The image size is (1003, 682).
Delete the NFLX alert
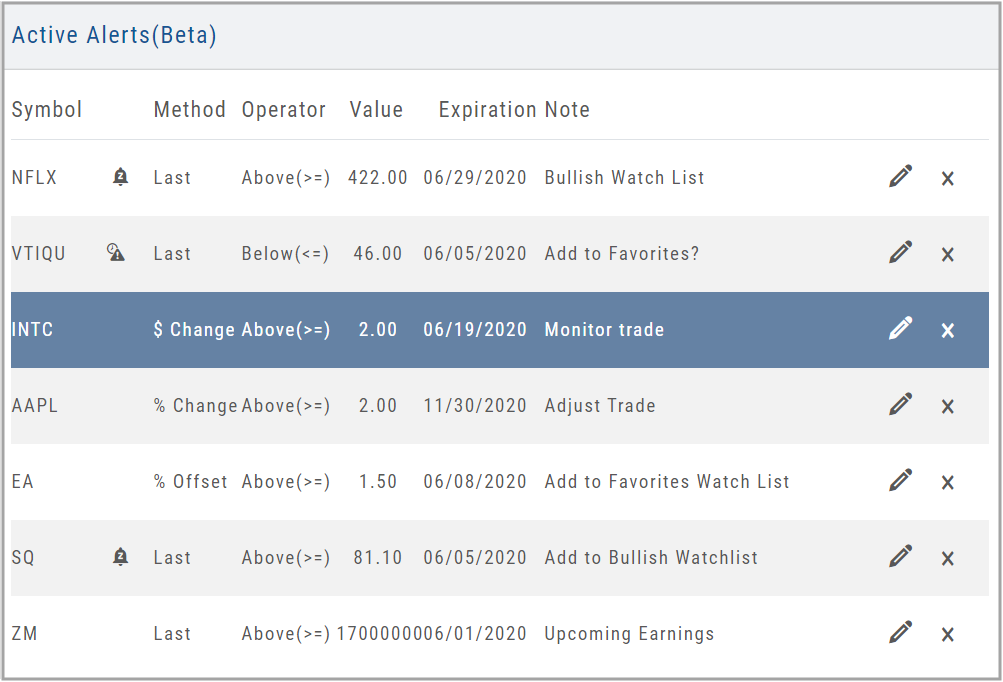pos(948,179)
